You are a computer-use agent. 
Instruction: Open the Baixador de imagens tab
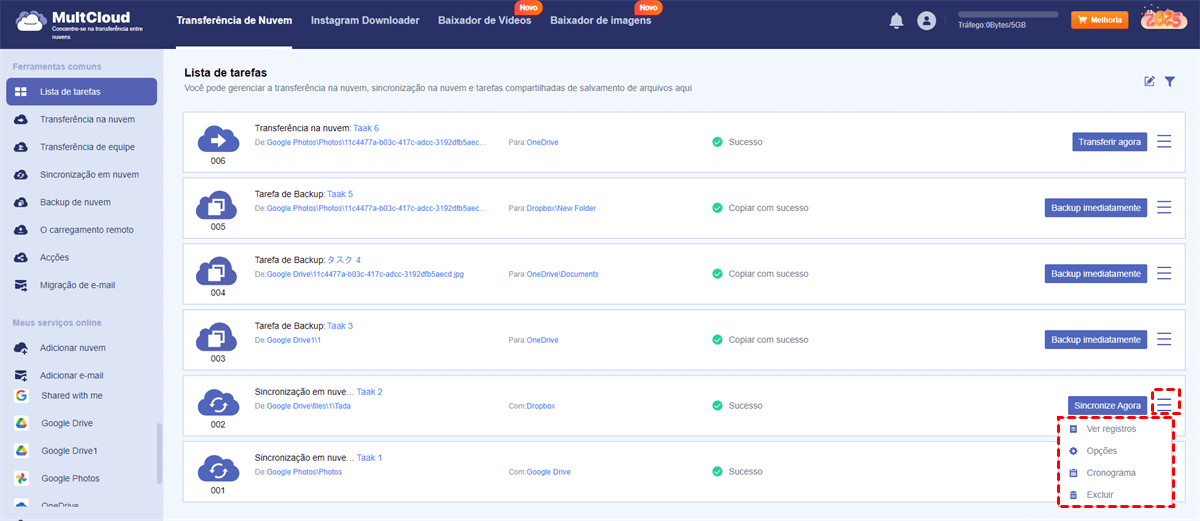600,20
